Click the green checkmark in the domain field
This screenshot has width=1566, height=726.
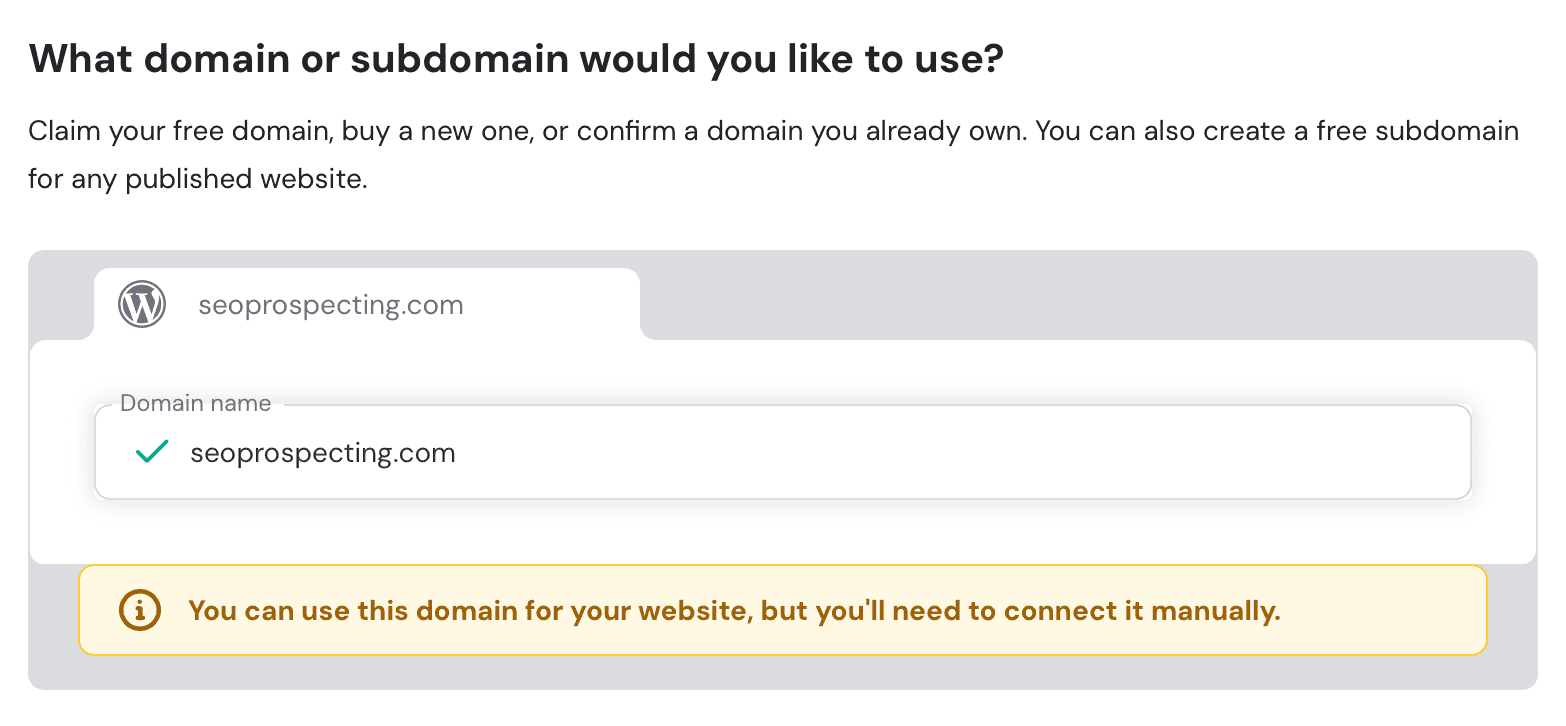pyautogui.click(x=151, y=453)
